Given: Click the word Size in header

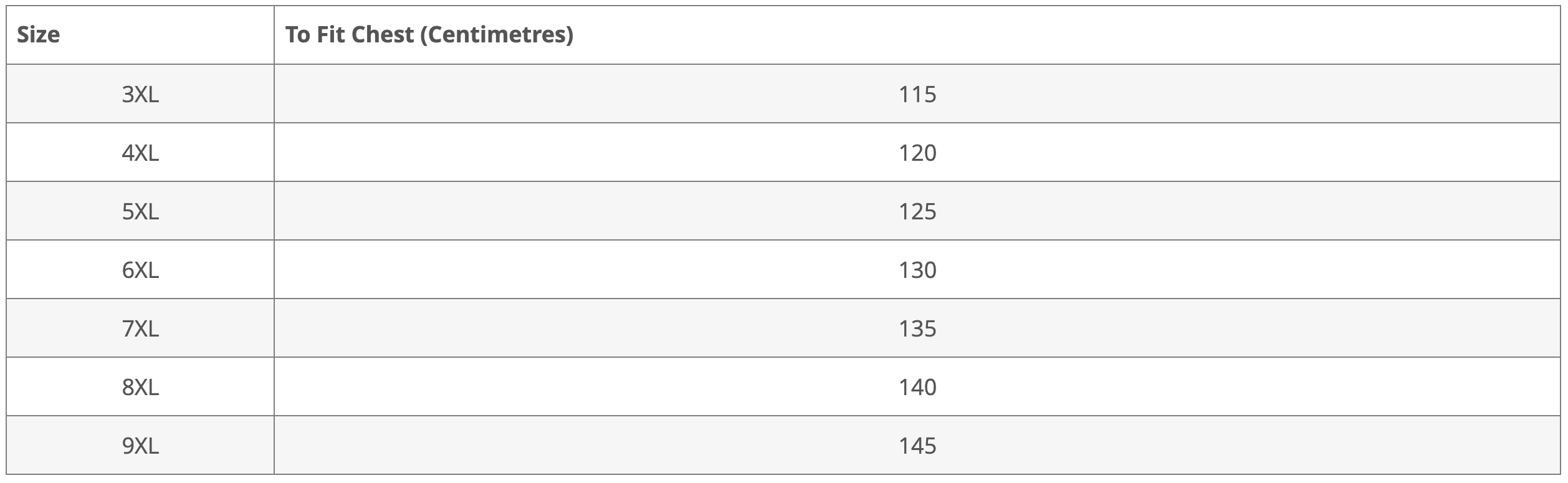Looking at the screenshot, I should (39, 35).
